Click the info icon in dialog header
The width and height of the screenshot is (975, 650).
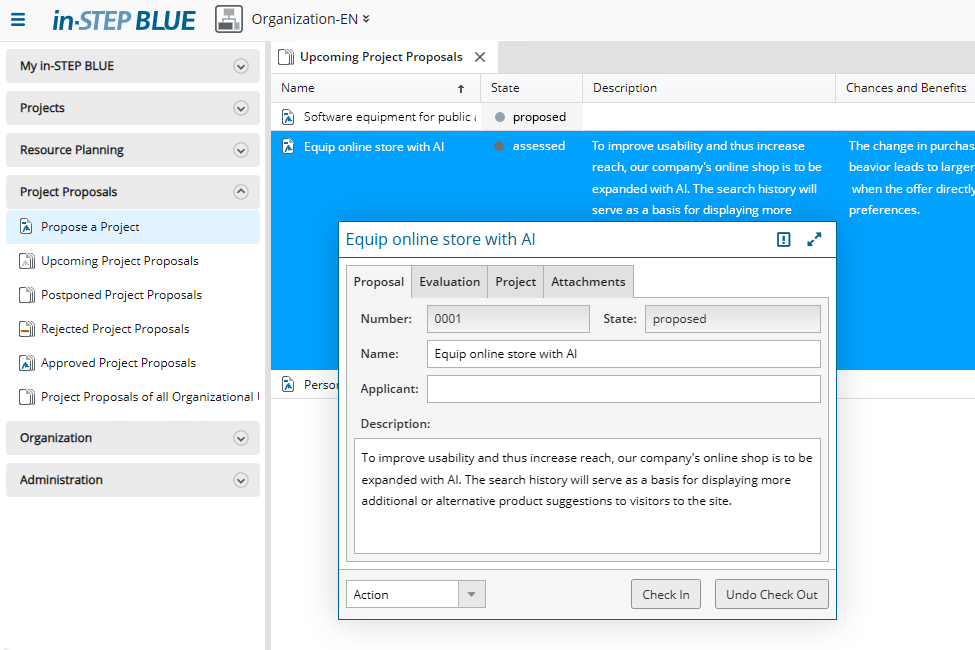tap(784, 240)
